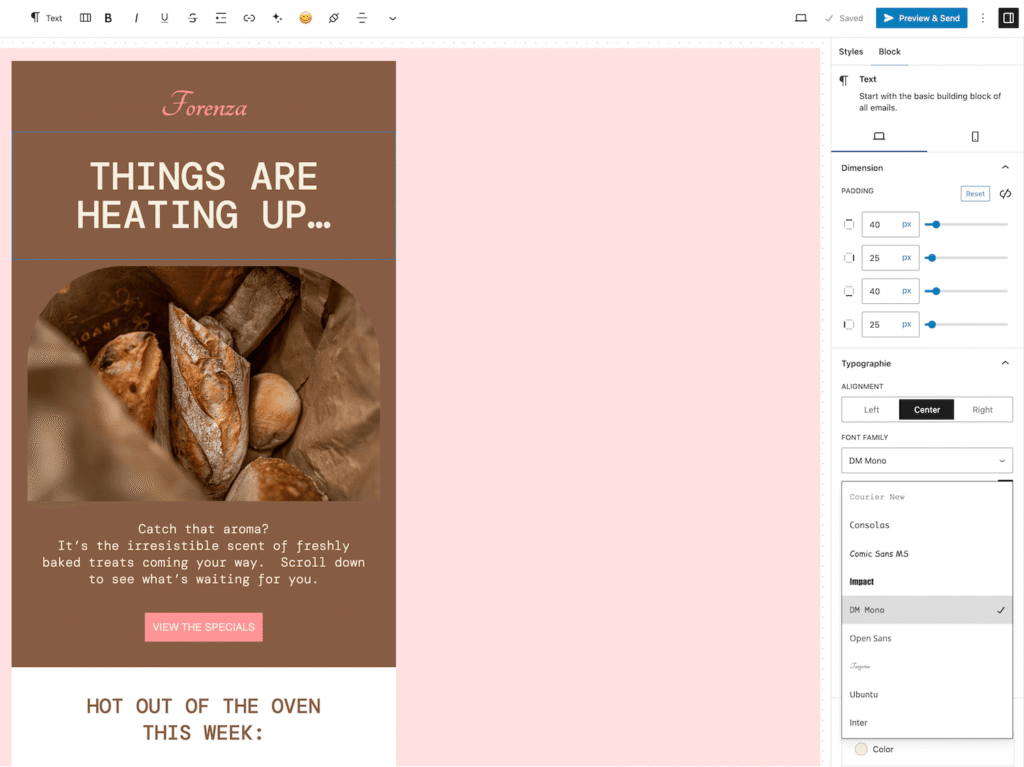Image resolution: width=1024 pixels, height=767 pixels.
Task: Collapse the Dimension section
Action: (x=1005, y=168)
